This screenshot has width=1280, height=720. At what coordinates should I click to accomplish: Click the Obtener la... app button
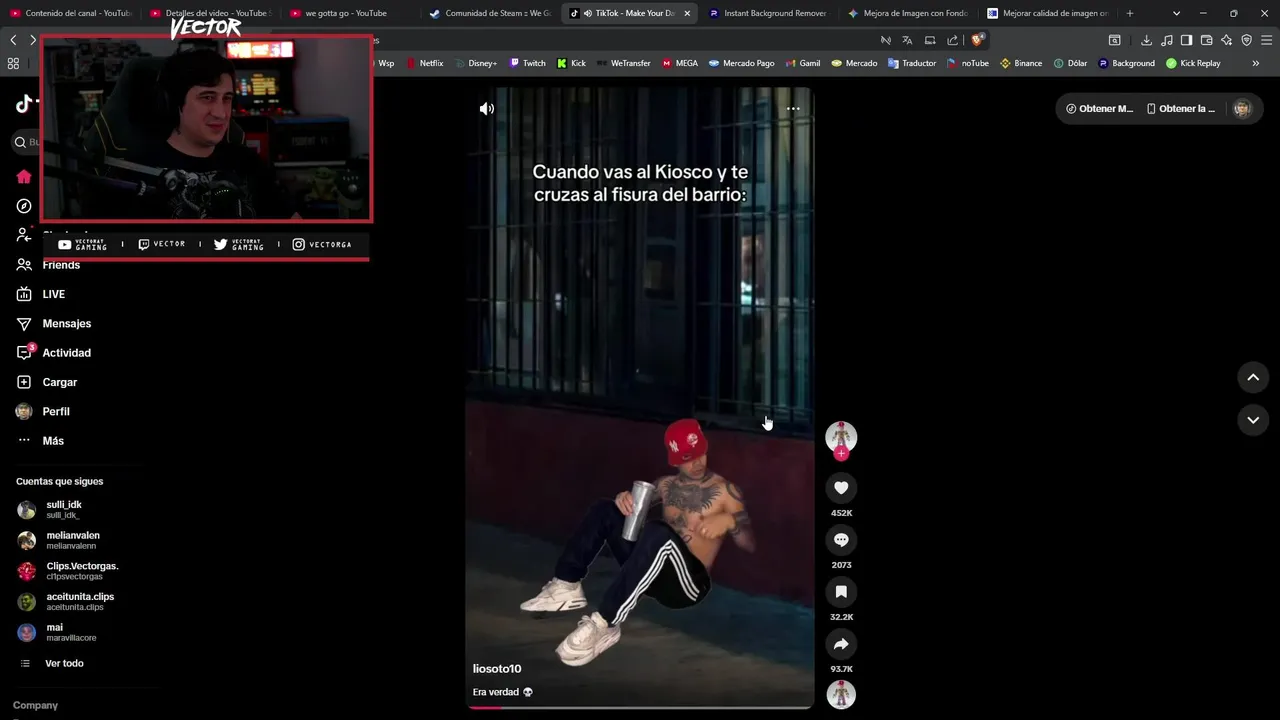pos(1181,109)
